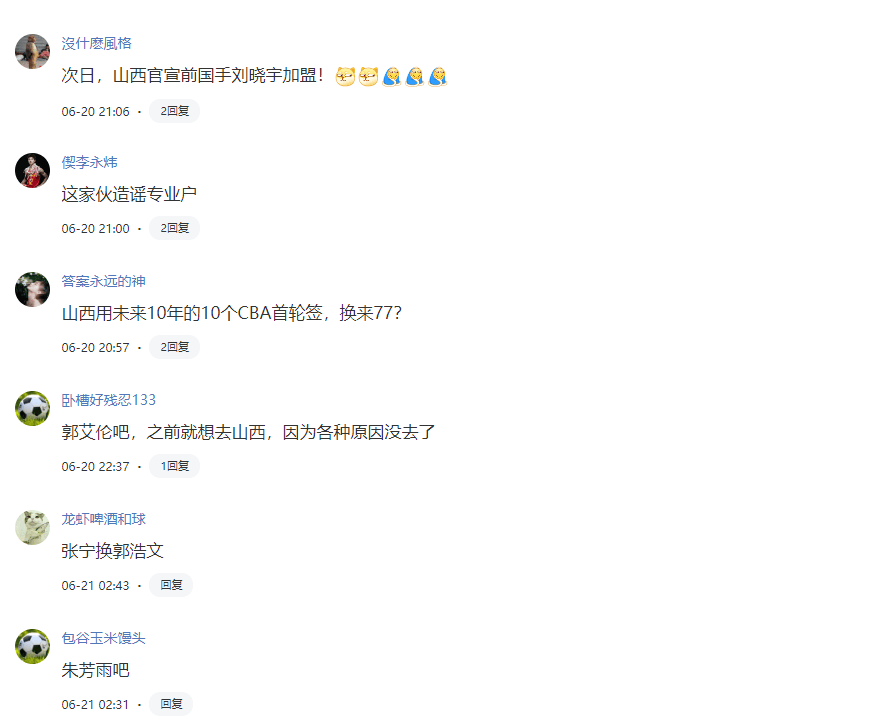878x720 pixels.
Task: Open profile link 偰李永炜
Action: [90, 162]
